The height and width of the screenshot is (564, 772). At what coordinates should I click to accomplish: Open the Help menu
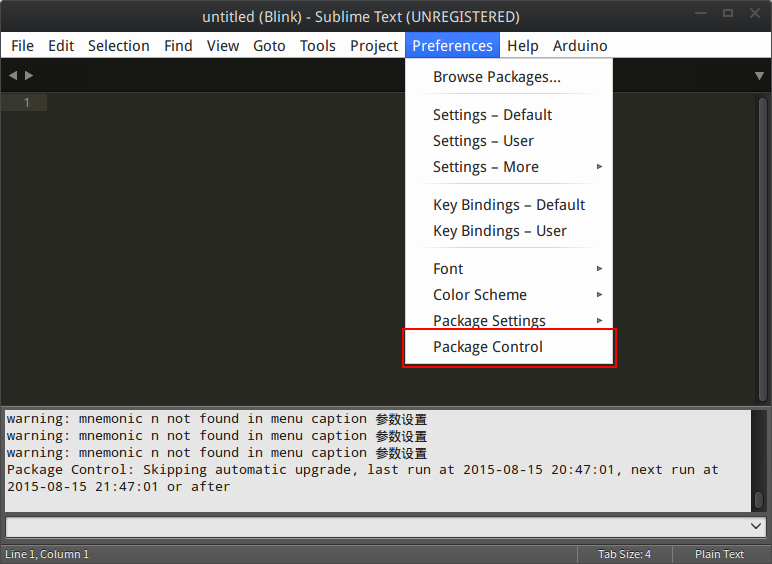click(x=523, y=46)
